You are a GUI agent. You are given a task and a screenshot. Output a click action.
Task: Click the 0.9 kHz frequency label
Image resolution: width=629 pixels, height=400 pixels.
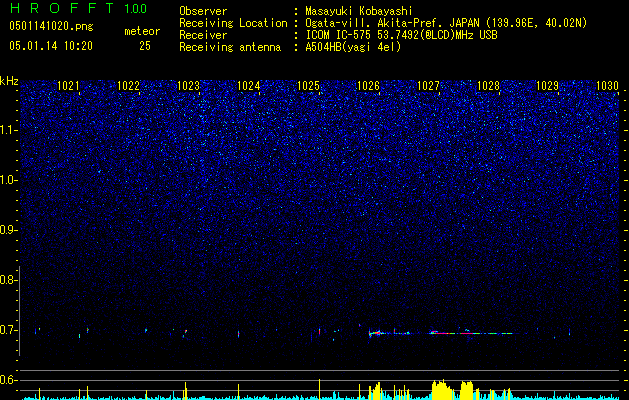[x=9, y=230]
